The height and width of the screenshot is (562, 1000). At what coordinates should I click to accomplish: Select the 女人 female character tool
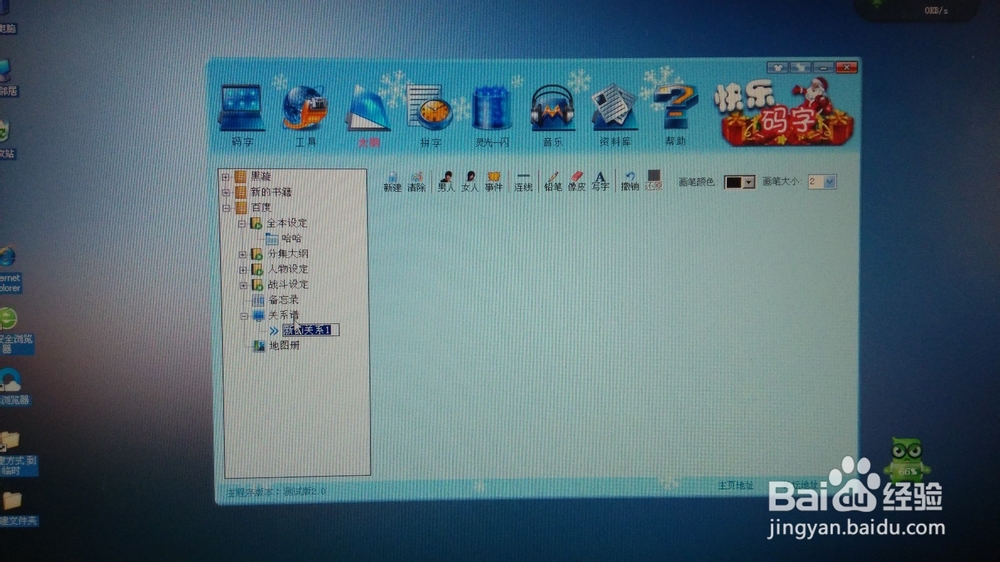click(x=470, y=181)
